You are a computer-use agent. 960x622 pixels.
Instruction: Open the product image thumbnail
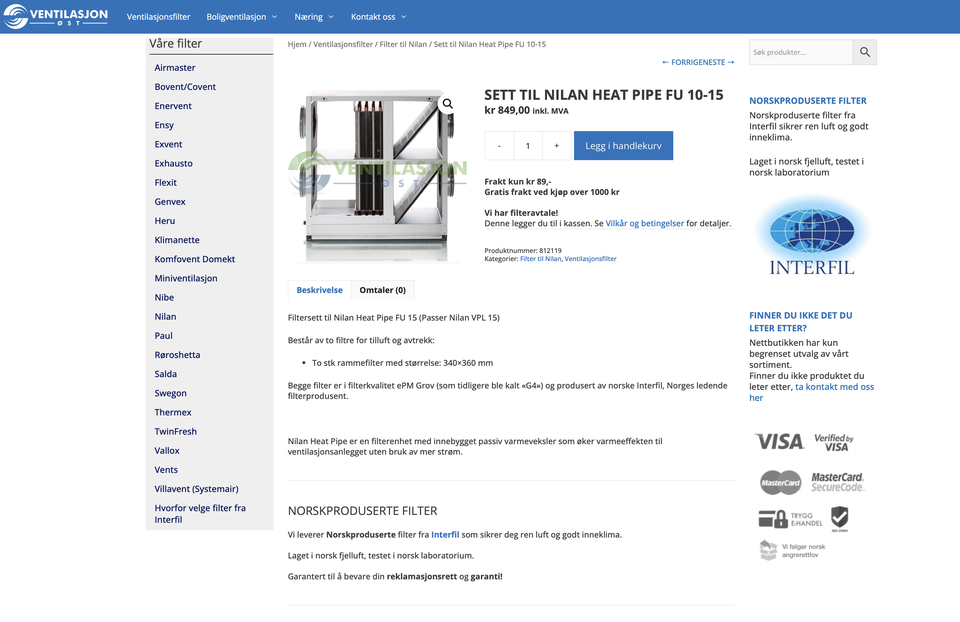point(375,176)
